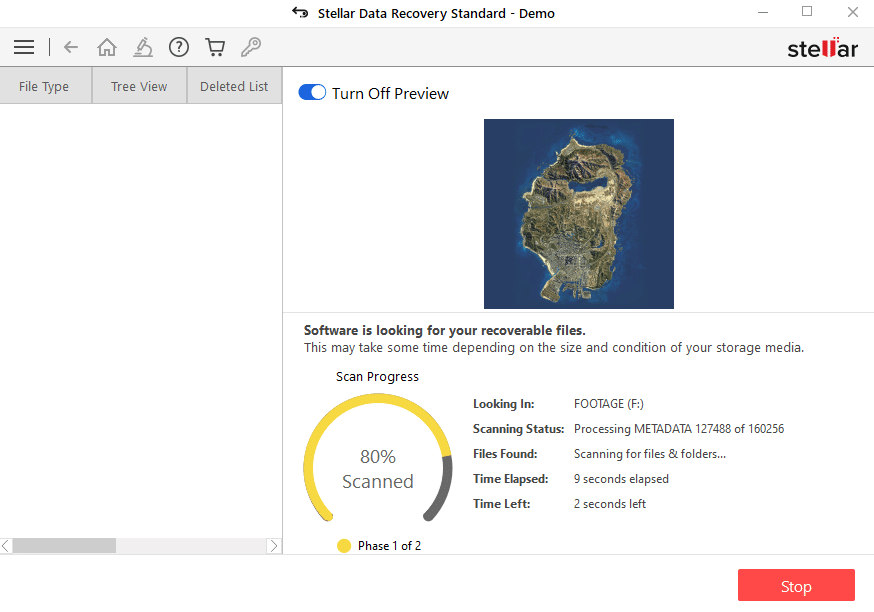Select the Deleted List tab
This screenshot has width=874, height=612.
pos(234,86)
